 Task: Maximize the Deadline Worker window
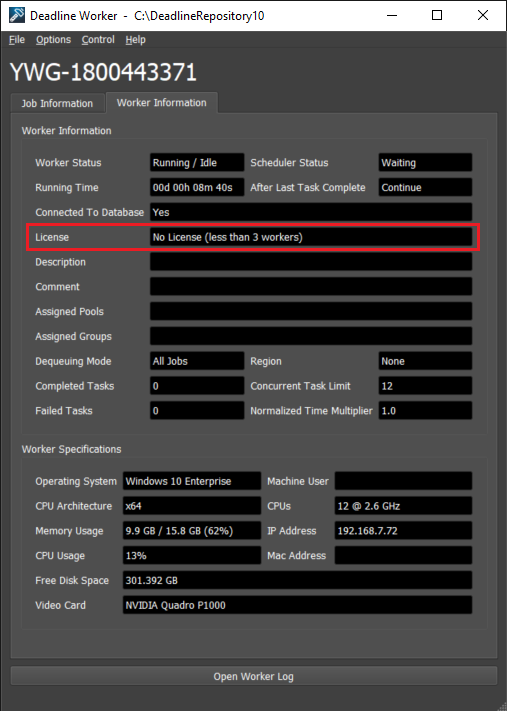pos(437,15)
